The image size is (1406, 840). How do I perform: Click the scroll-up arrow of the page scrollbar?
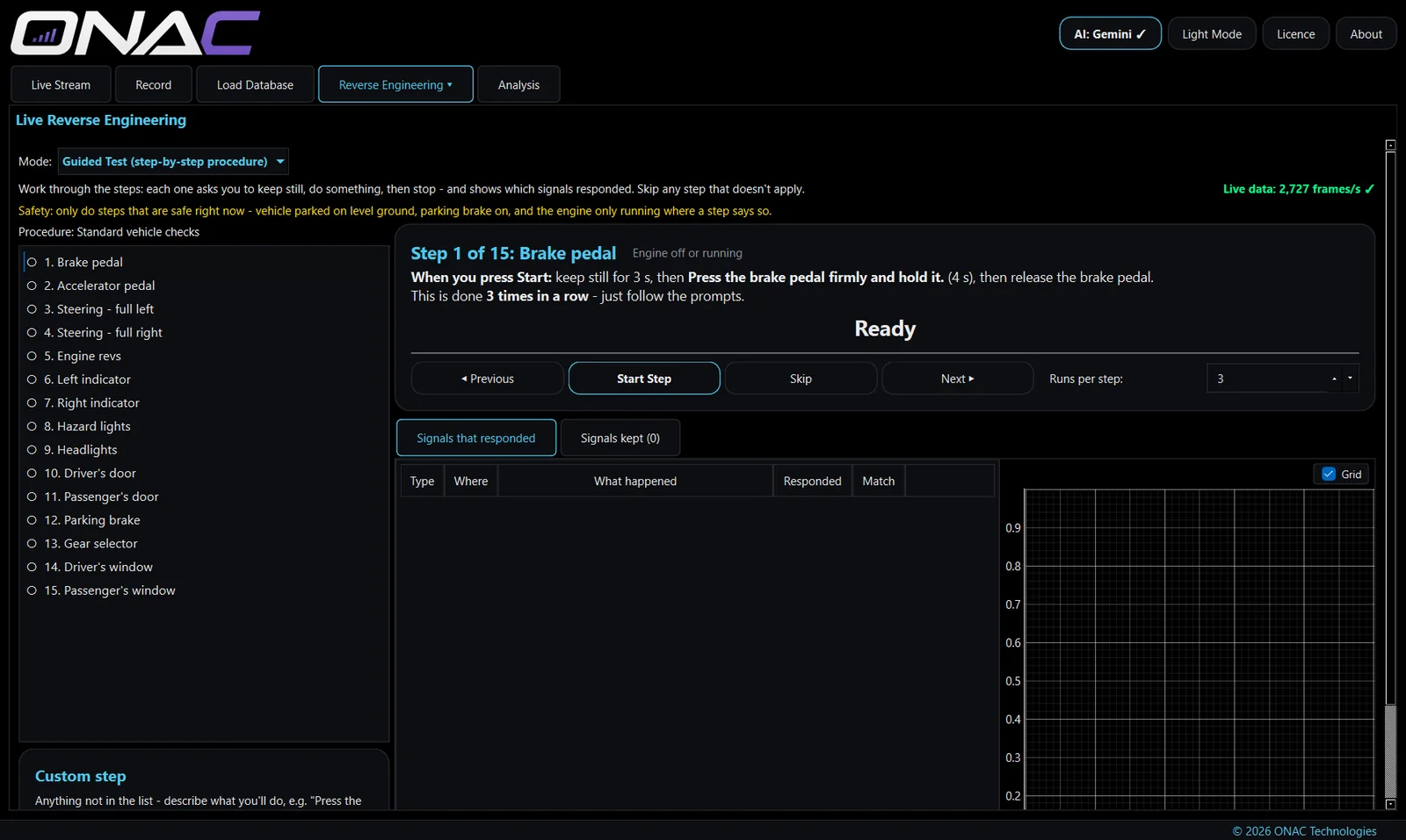[x=1390, y=145]
